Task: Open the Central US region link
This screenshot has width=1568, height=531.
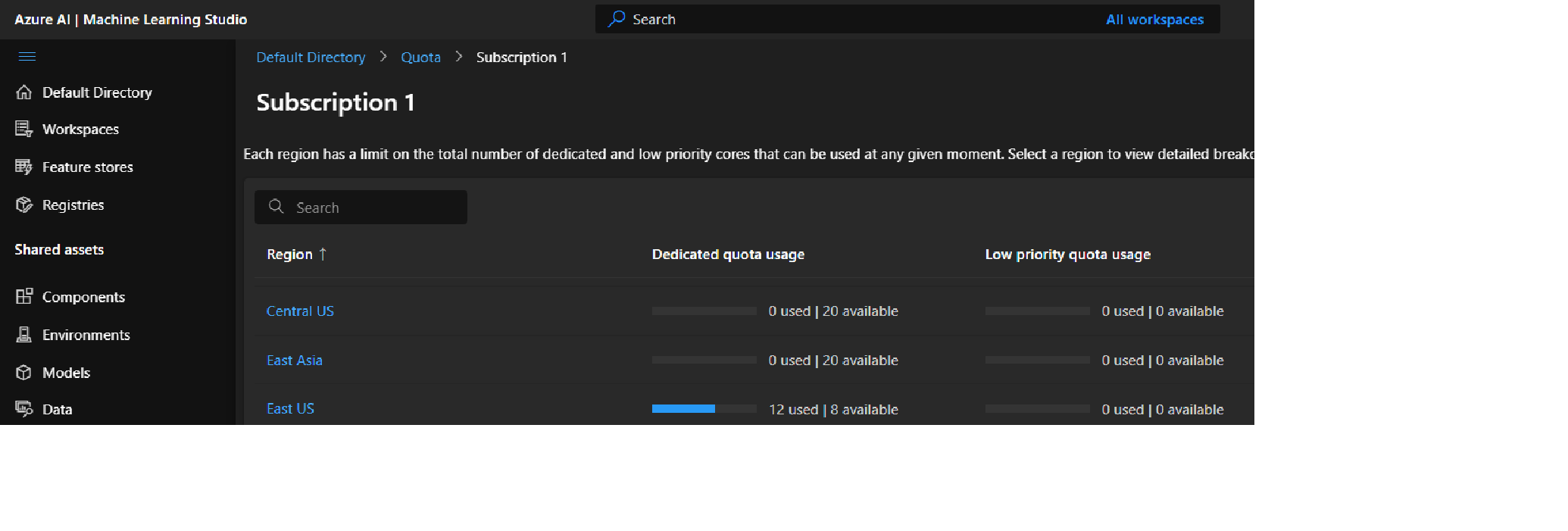Action: coord(300,311)
